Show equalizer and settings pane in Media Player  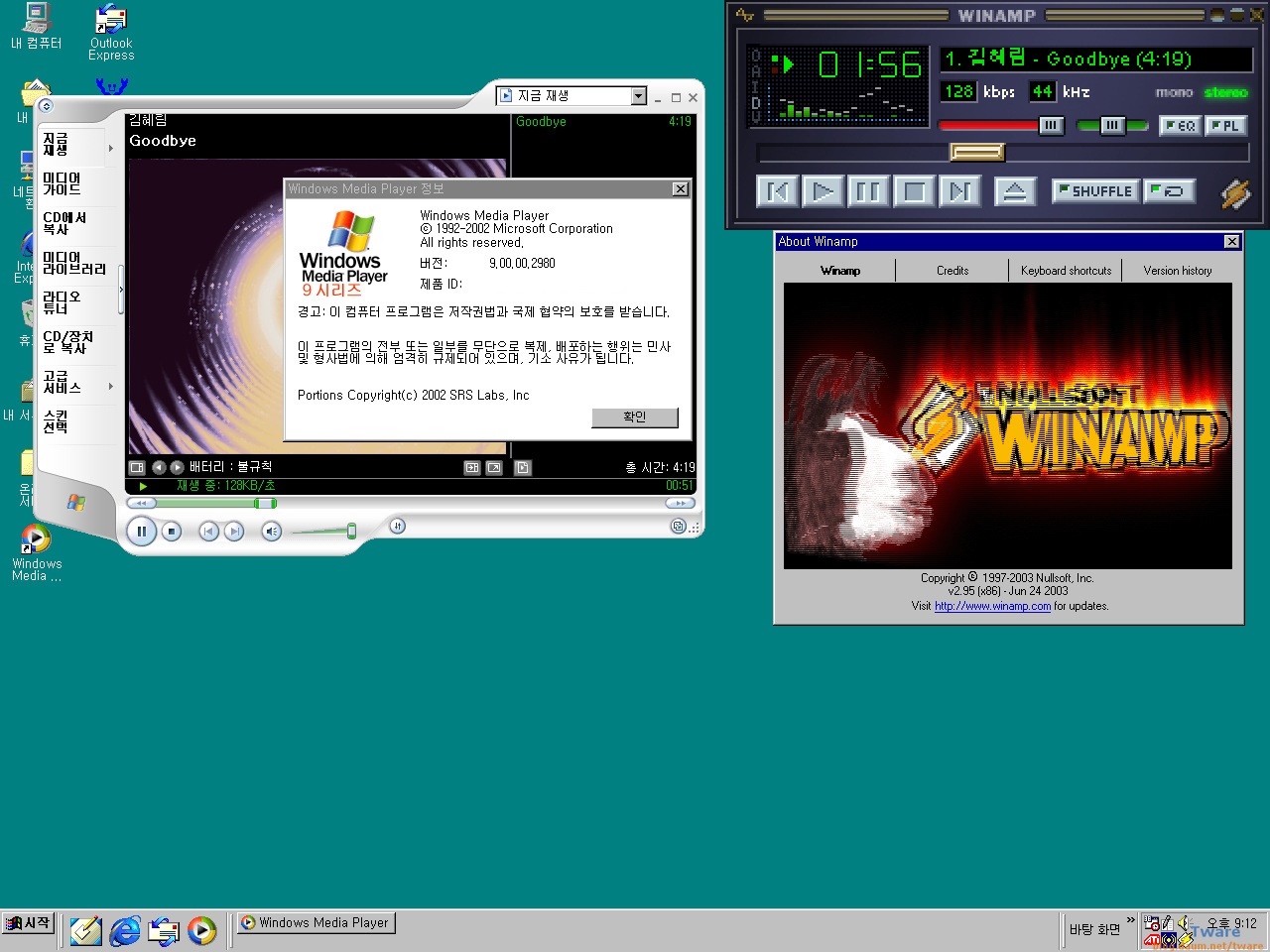[x=472, y=467]
